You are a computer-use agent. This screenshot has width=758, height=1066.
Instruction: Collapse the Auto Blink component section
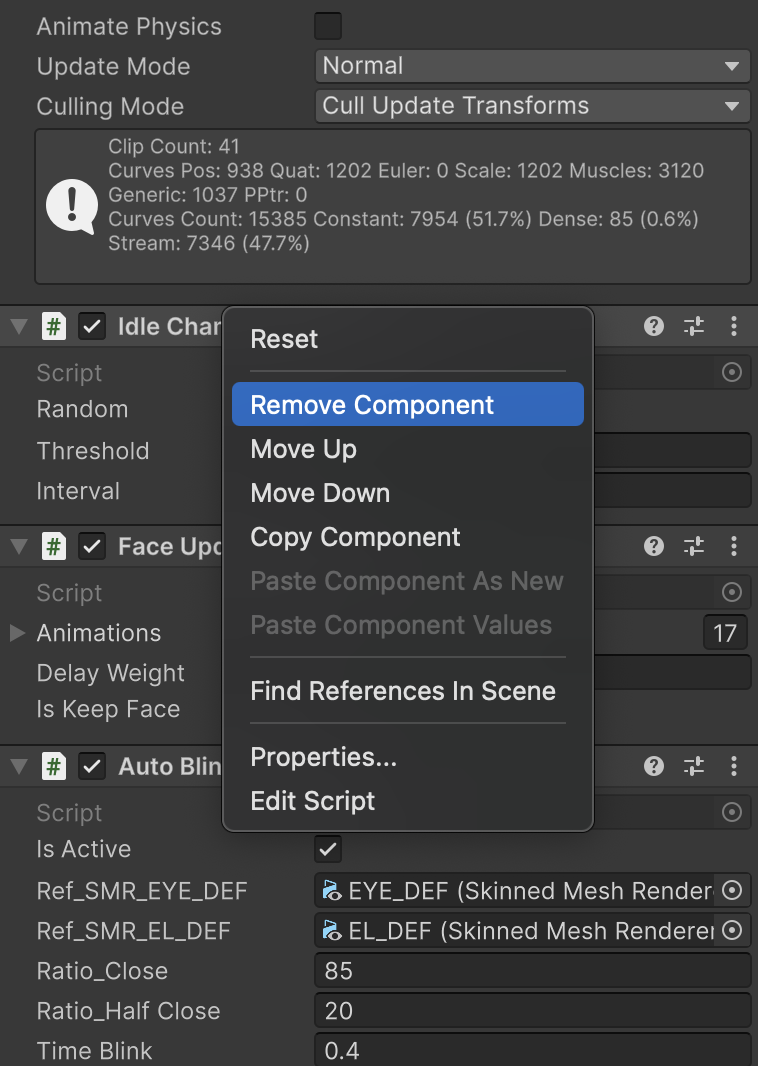pyautogui.click(x=18, y=767)
